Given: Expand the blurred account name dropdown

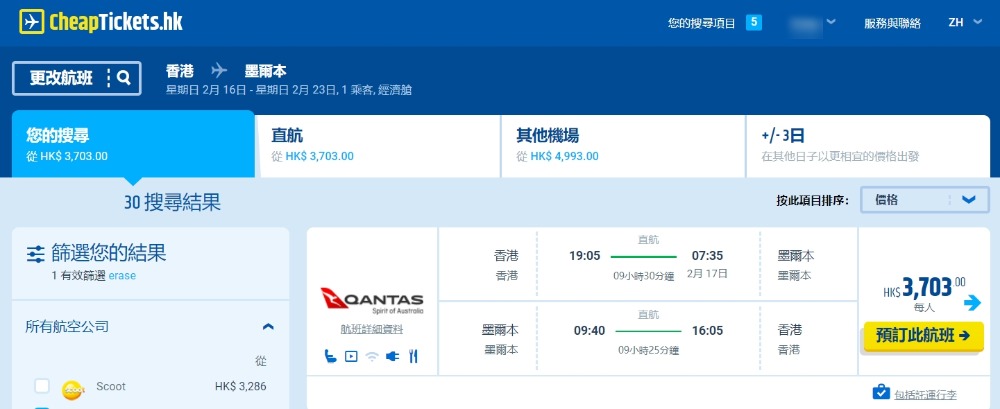Looking at the screenshot, I should pyautogui.click(x=812, y=22).
